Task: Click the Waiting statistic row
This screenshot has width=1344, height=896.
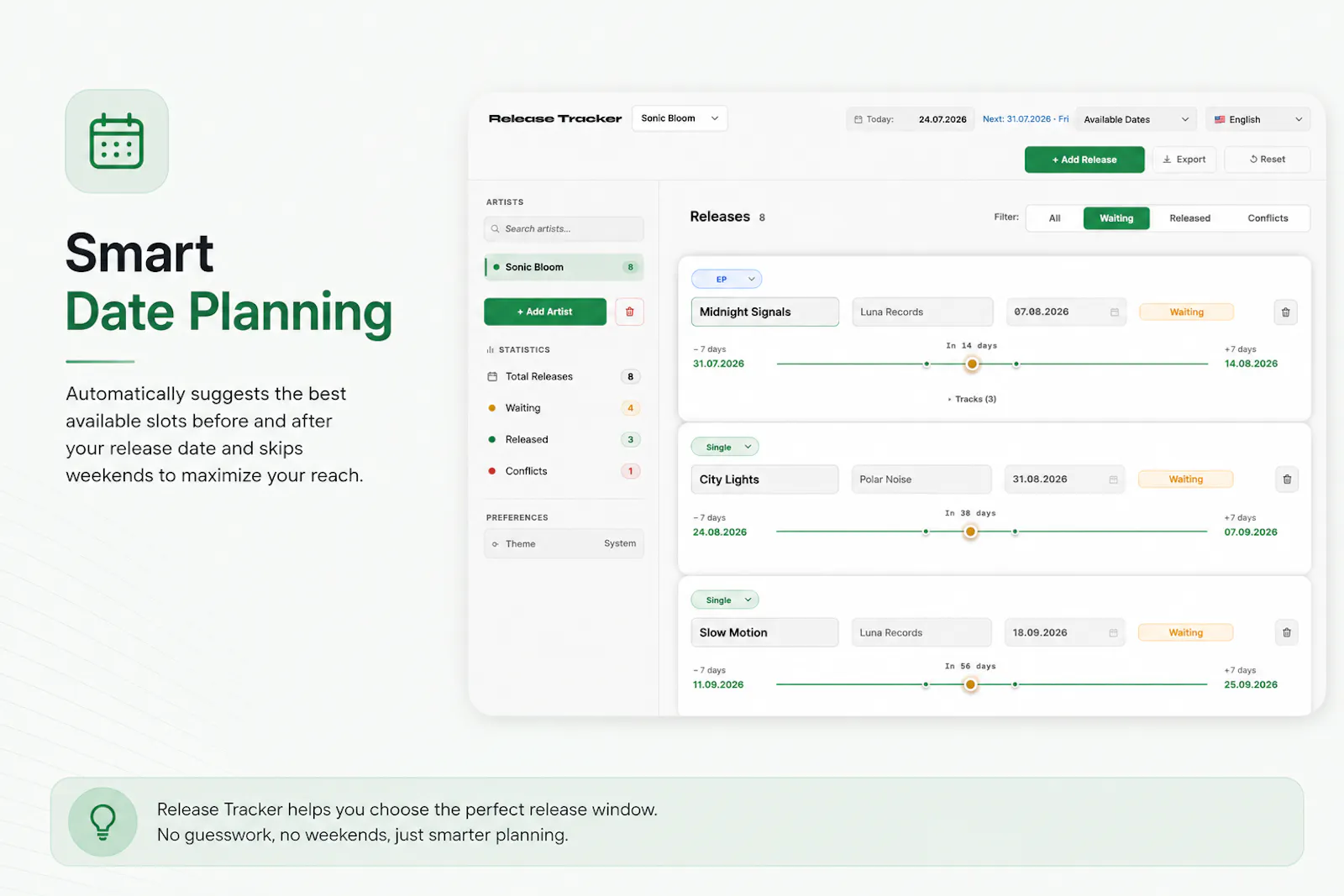Action: pyautogui.click(x=564, y=408)
